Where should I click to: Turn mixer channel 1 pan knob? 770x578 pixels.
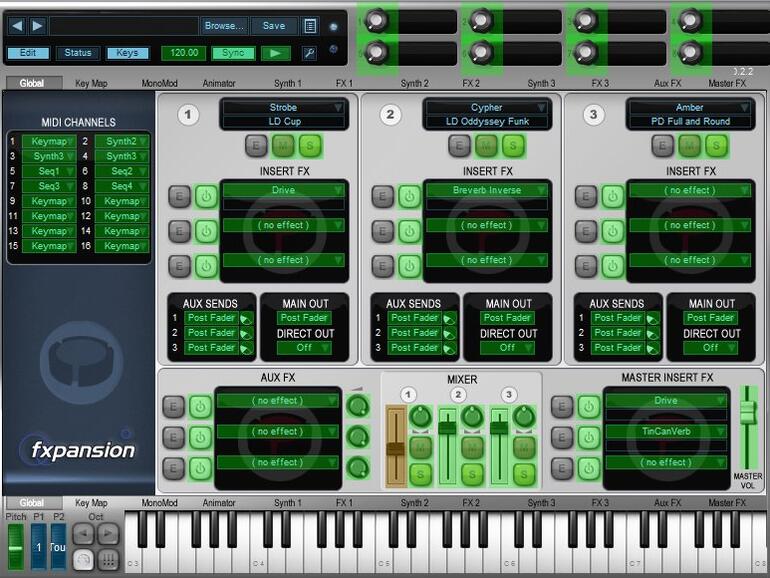pyautogui.click(x=421, y=417)
